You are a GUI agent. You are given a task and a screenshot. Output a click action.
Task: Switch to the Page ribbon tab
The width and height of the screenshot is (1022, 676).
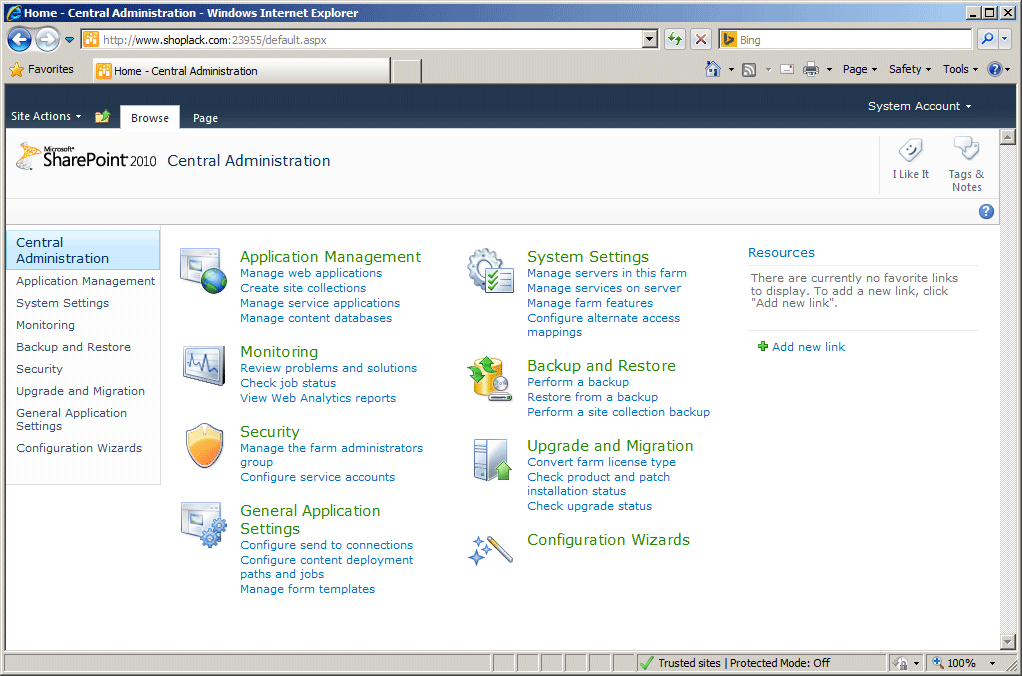(x=205, y=118)
